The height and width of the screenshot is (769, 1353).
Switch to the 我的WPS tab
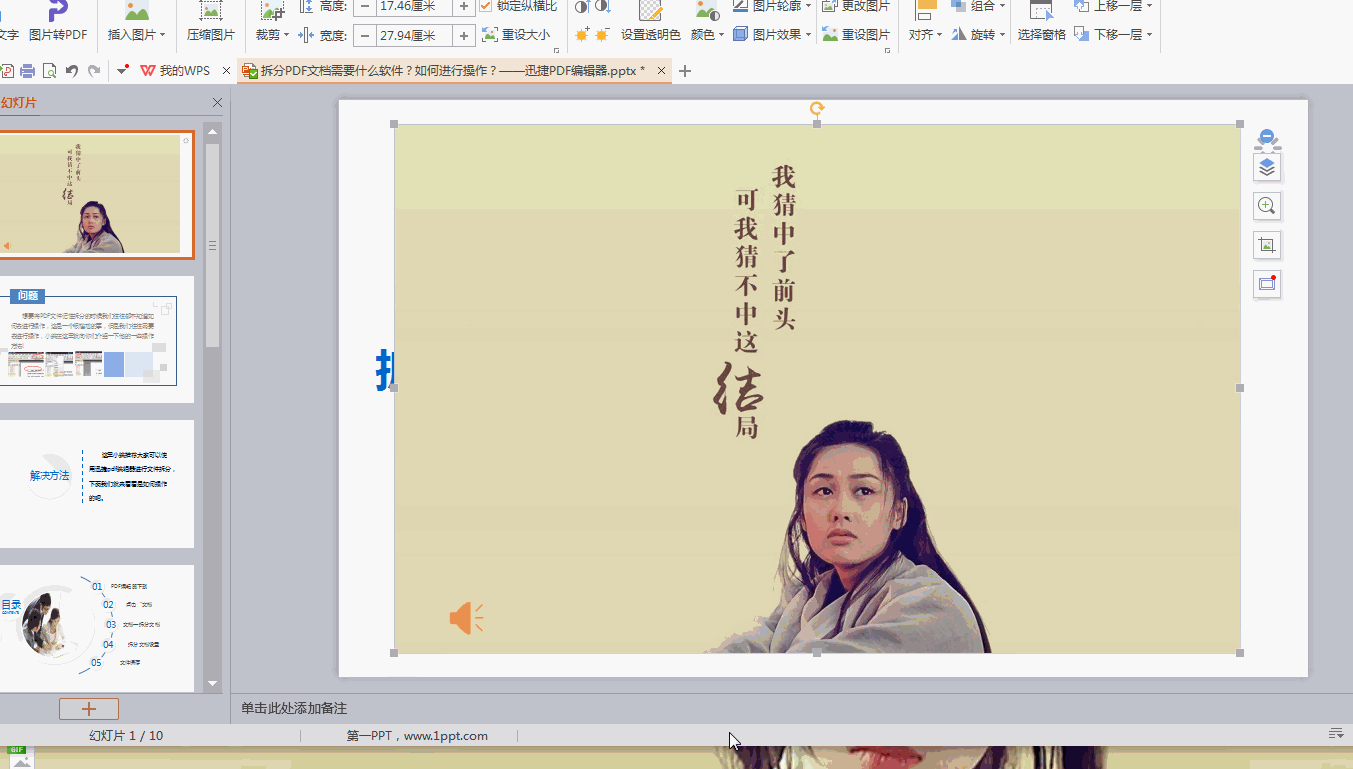(176, 71)
